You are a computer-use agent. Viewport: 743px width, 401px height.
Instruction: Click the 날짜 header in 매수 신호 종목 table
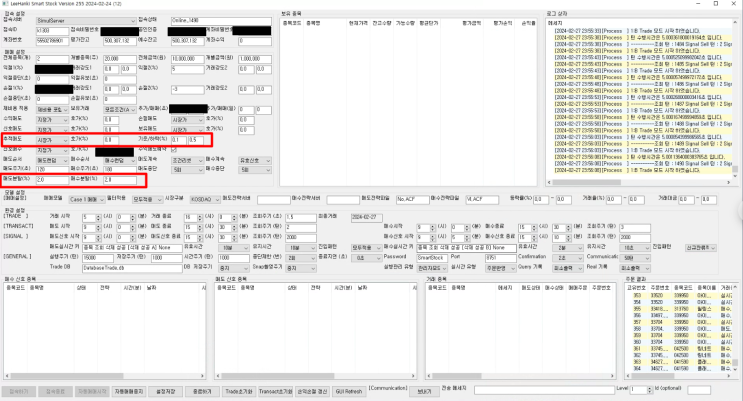[x=150, y=288]
